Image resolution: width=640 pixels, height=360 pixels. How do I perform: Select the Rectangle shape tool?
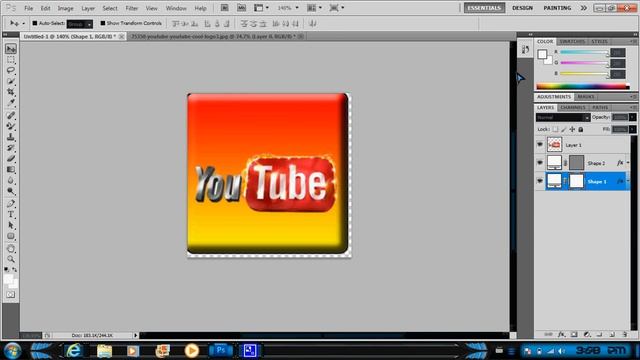pos(11,236)
